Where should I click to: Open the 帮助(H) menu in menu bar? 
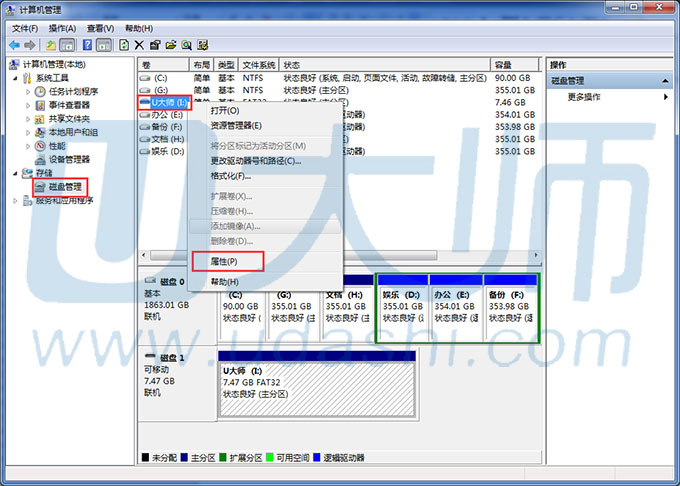[x=139, y=29]
